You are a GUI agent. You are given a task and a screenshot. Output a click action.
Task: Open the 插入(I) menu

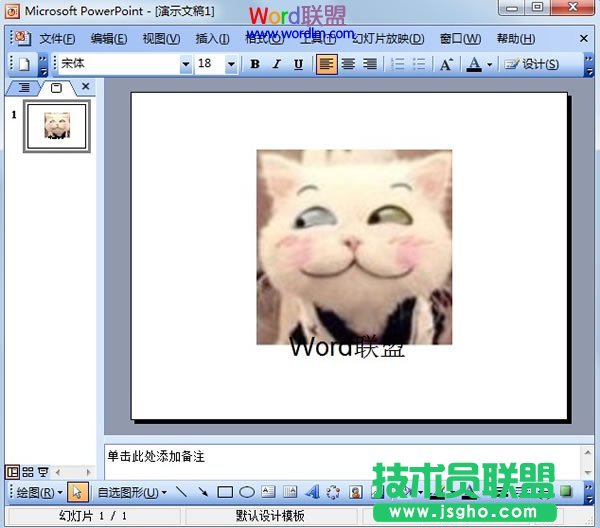[x=212, y=39]
